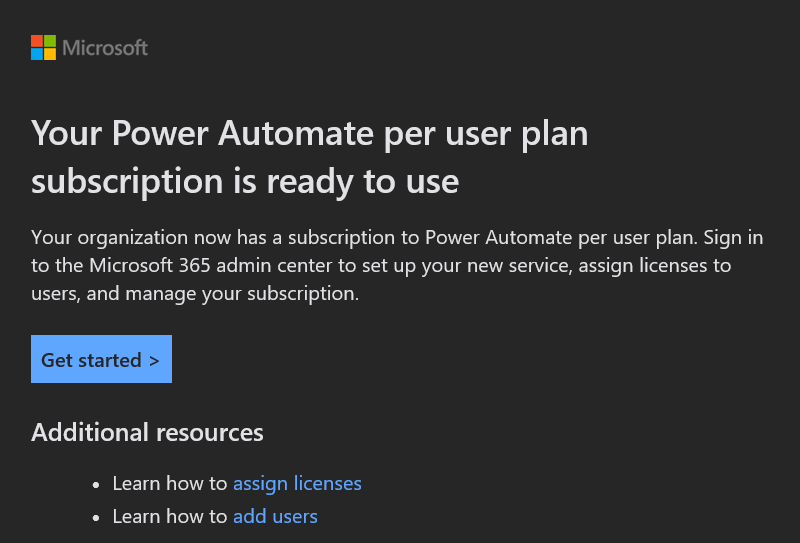Open the Get started button
Screen dimensions: 800x543
coord(102,359)
